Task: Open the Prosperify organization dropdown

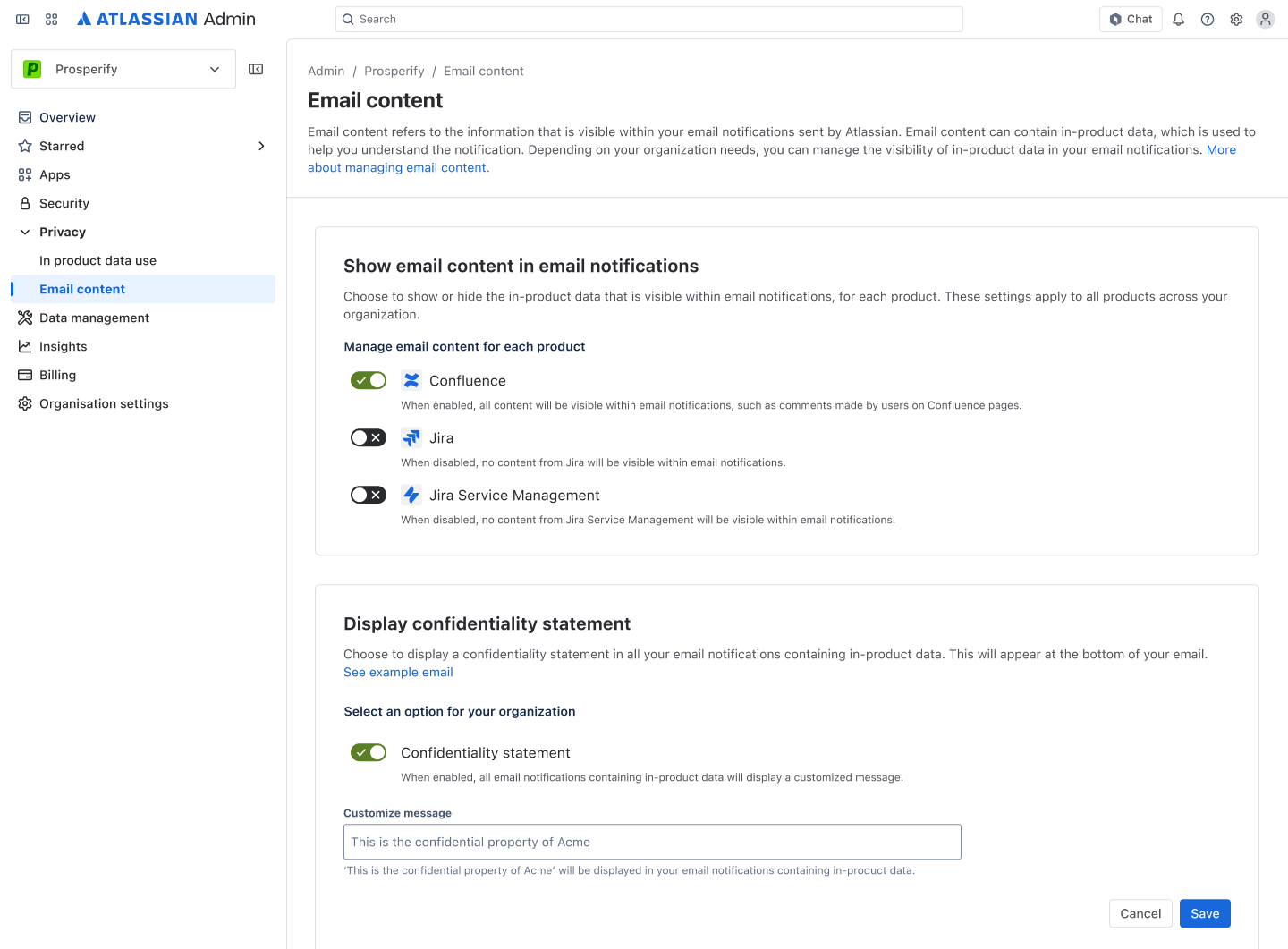Action: click(123, 69)
